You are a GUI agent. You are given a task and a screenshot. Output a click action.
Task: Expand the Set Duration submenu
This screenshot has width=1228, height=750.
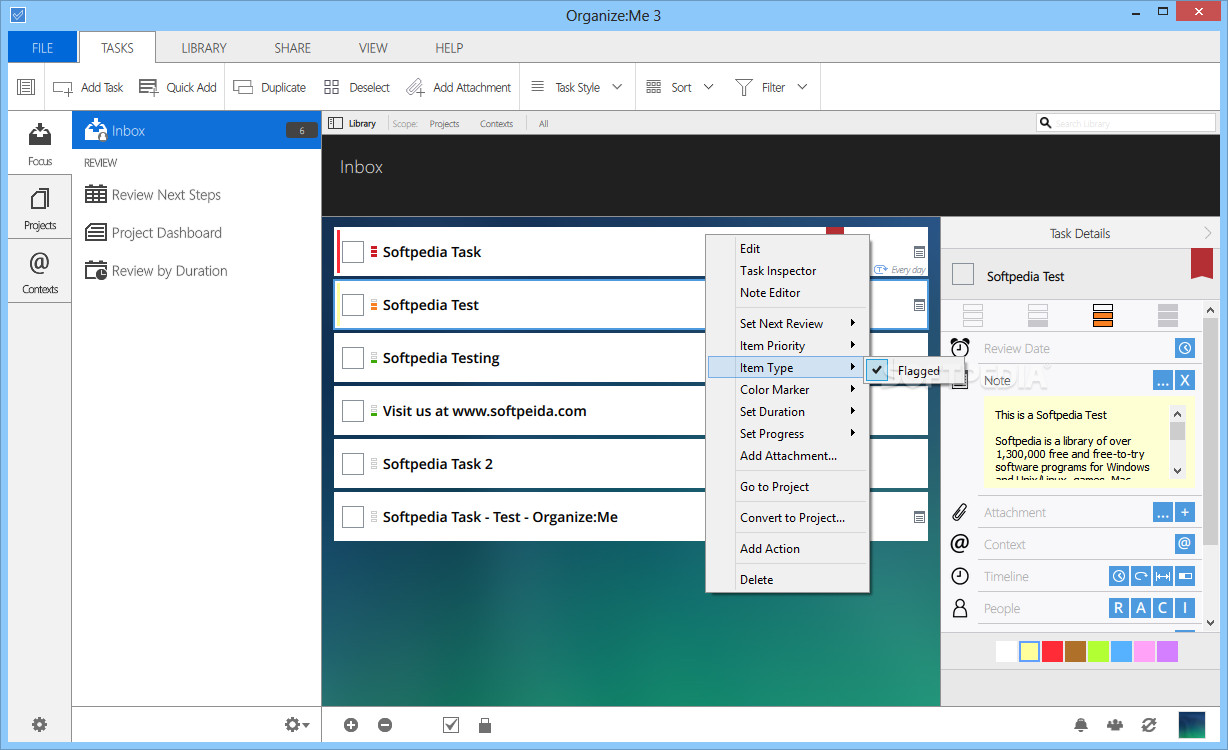[788, 411]
